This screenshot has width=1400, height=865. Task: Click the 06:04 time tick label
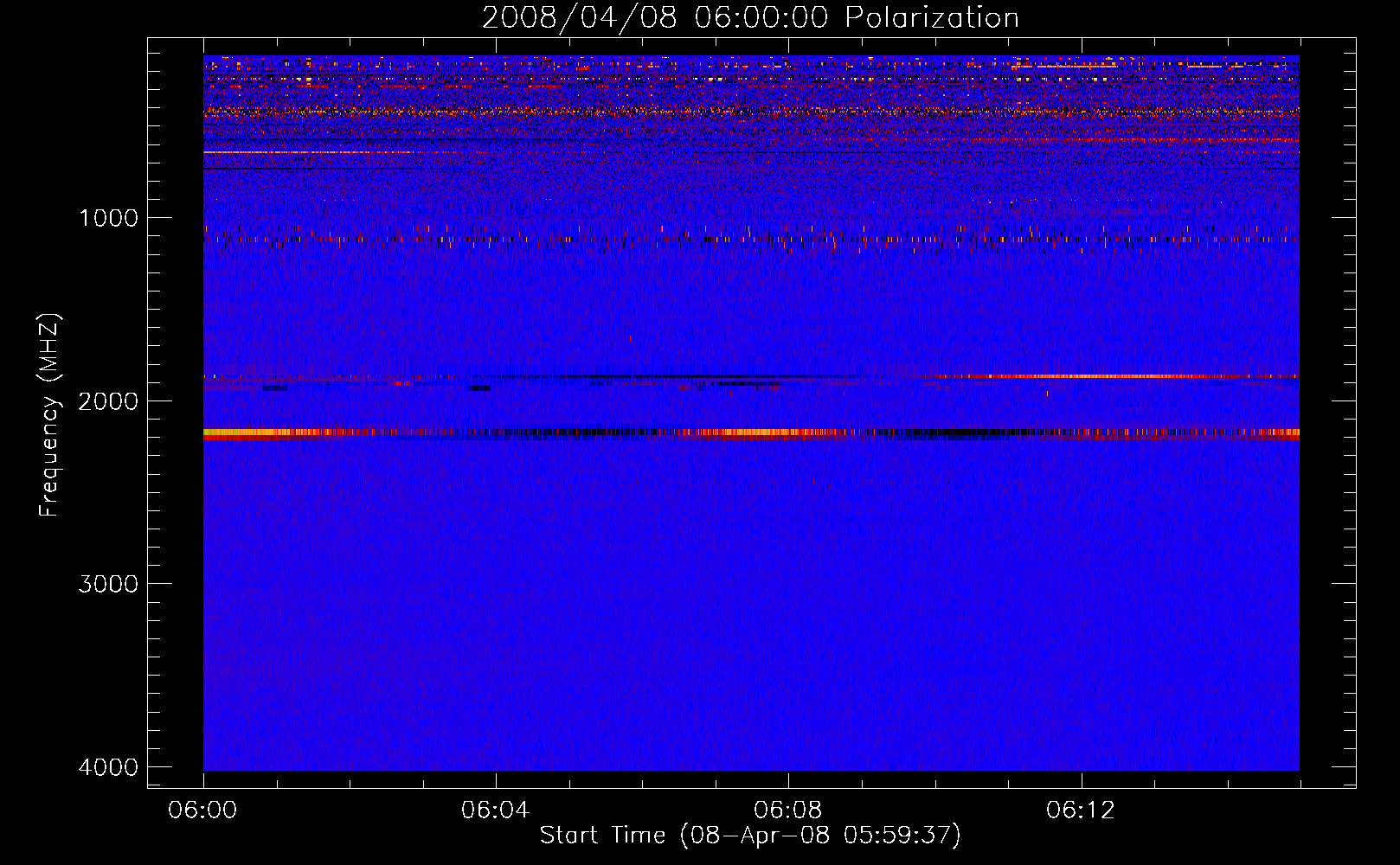(x=496, y=811)
